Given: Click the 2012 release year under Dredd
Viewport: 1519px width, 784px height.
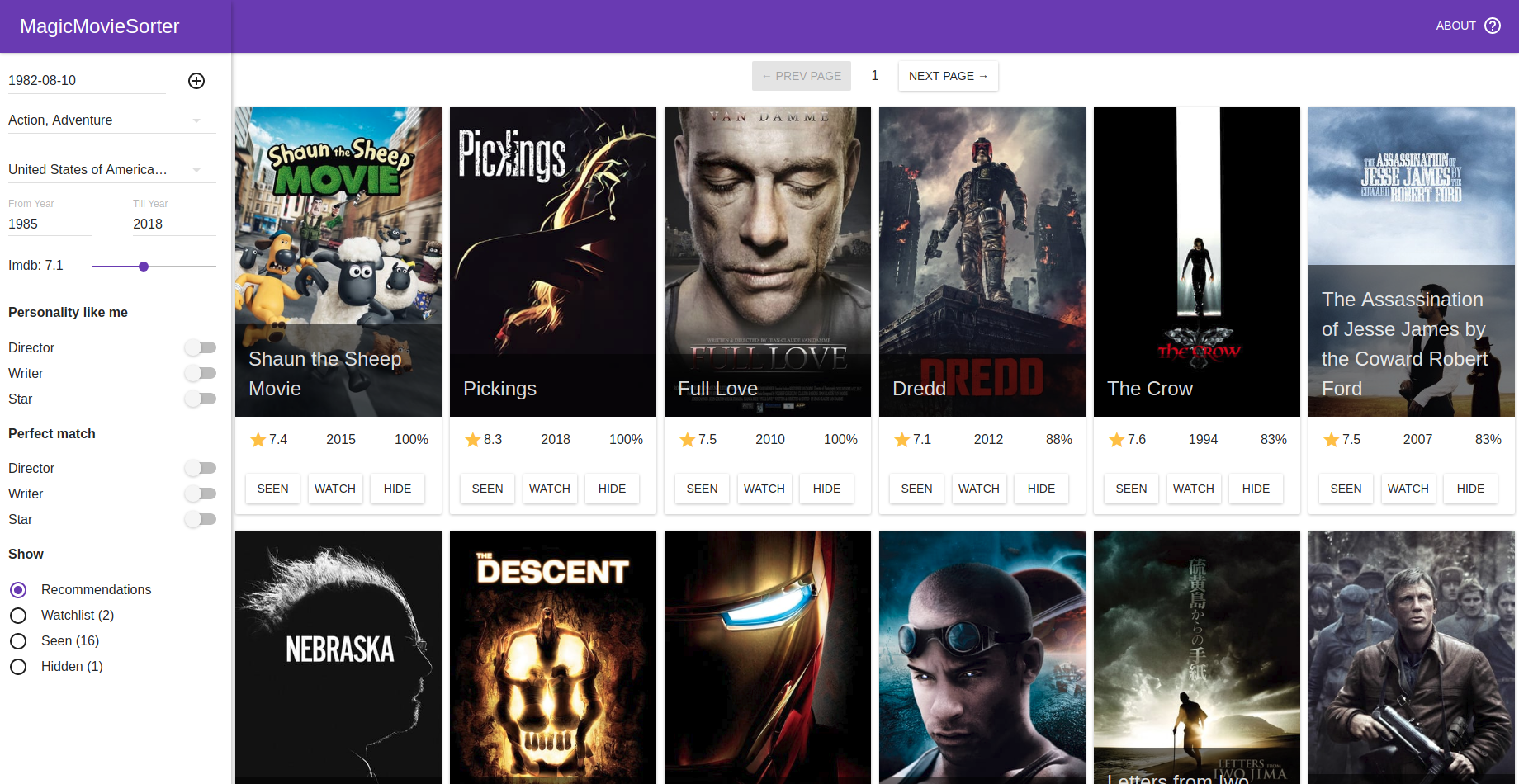Looking at the screenshot, I should click(x=988, y=440).
